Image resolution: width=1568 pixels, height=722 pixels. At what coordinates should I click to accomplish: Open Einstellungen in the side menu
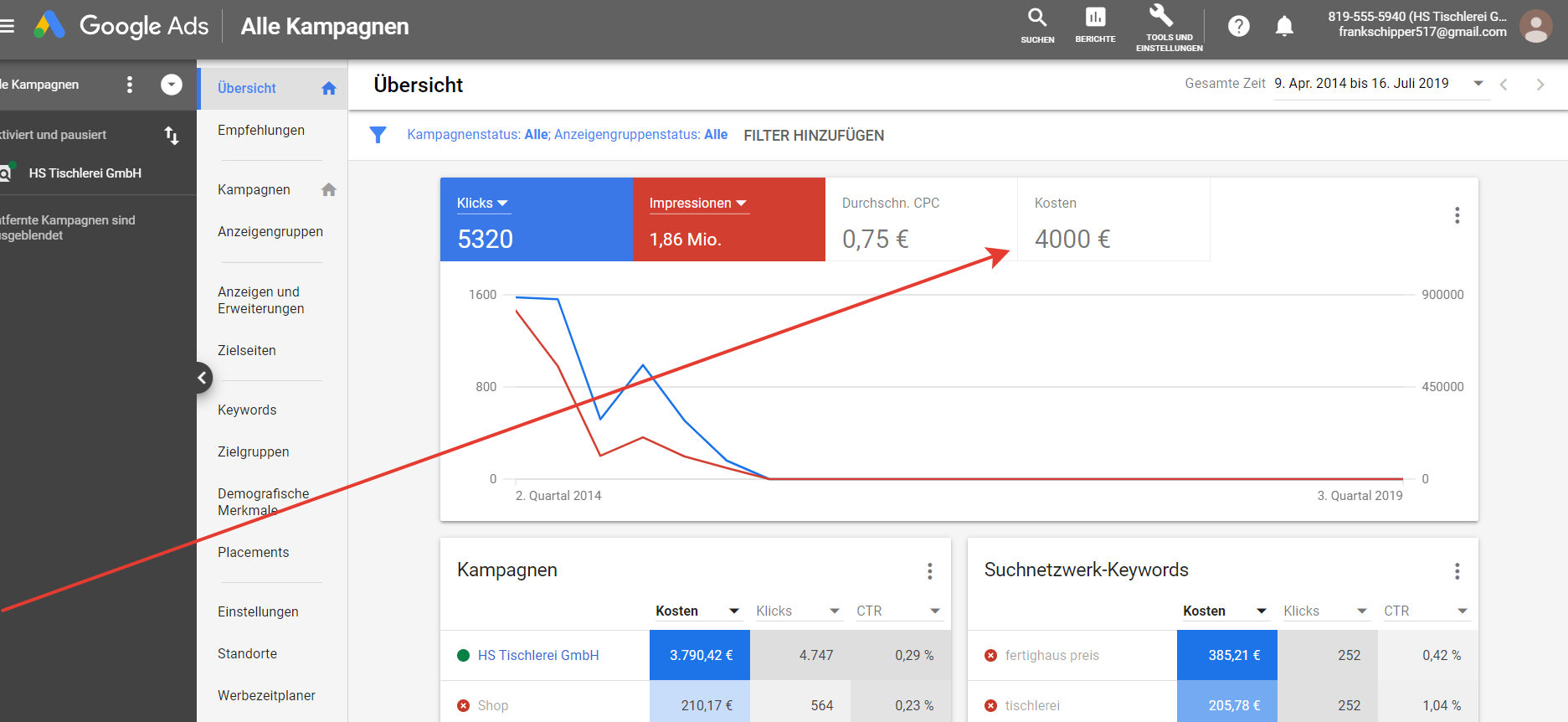click(x=258, y=612)
